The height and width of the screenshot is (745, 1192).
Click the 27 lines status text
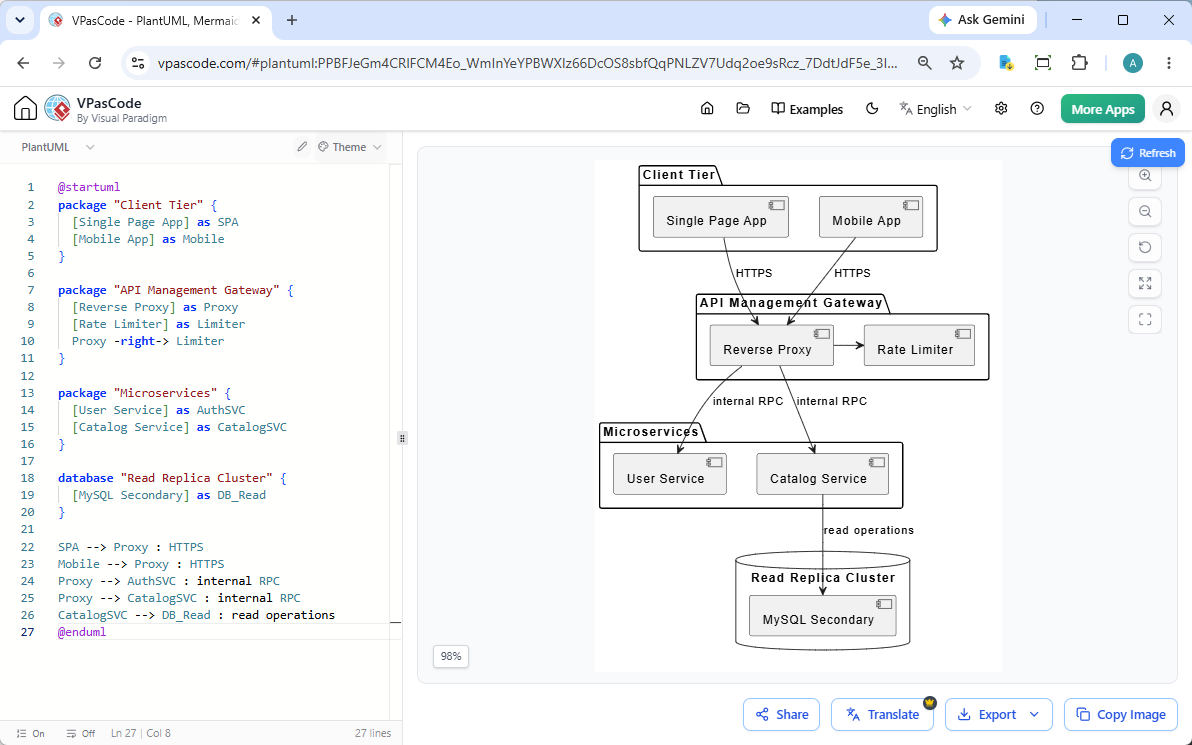click(x=372, y=734)
